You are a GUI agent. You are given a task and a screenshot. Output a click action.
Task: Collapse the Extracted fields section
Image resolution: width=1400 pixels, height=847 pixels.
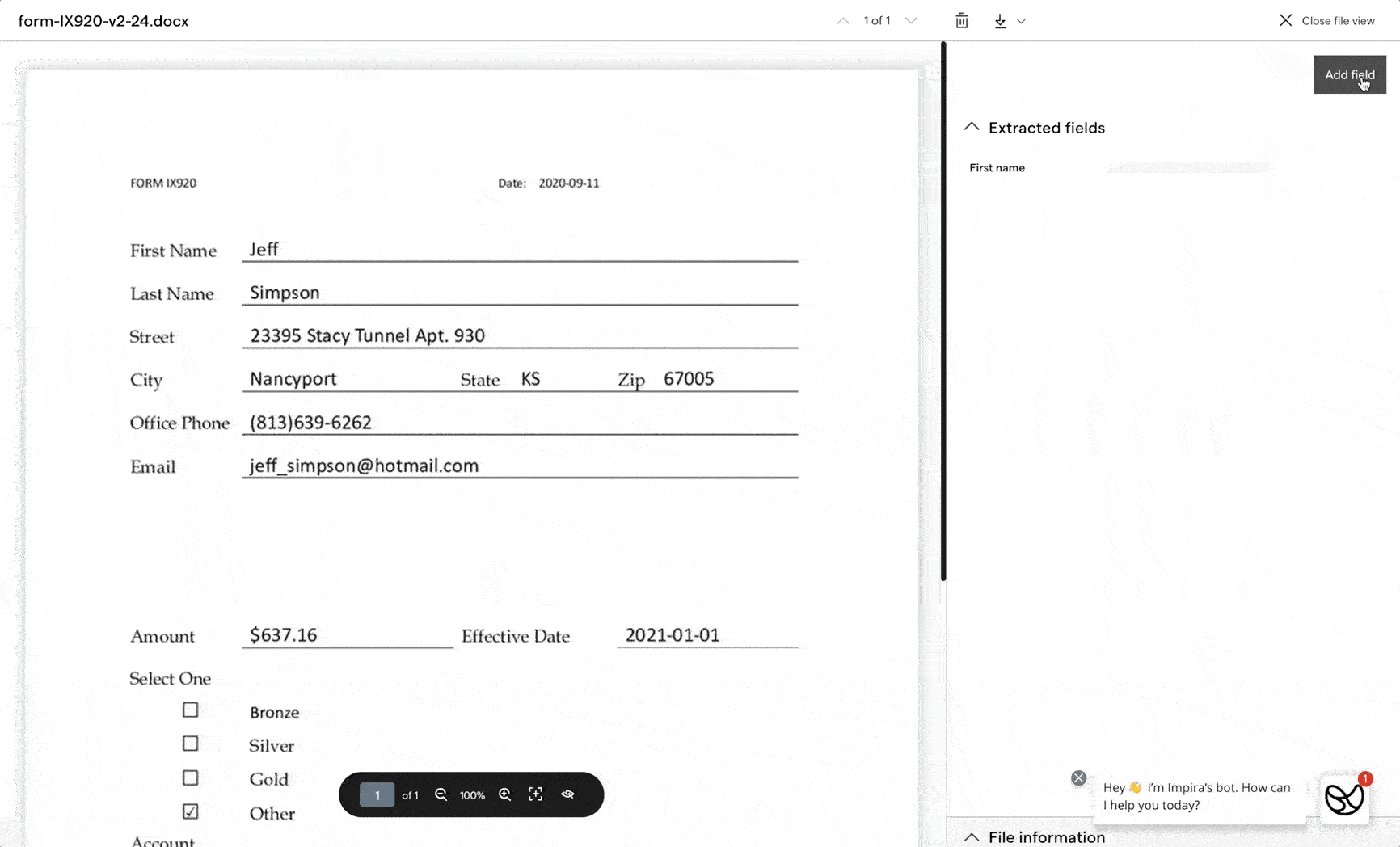click(972, 127)
